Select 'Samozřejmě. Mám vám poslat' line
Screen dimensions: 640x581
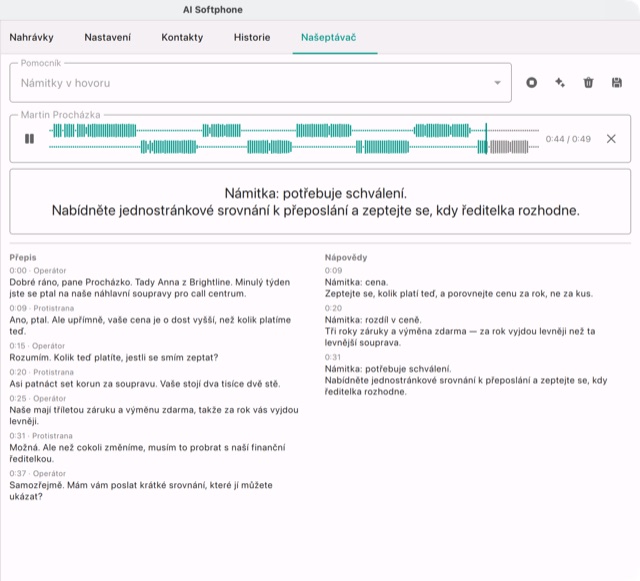coord(141,491)
